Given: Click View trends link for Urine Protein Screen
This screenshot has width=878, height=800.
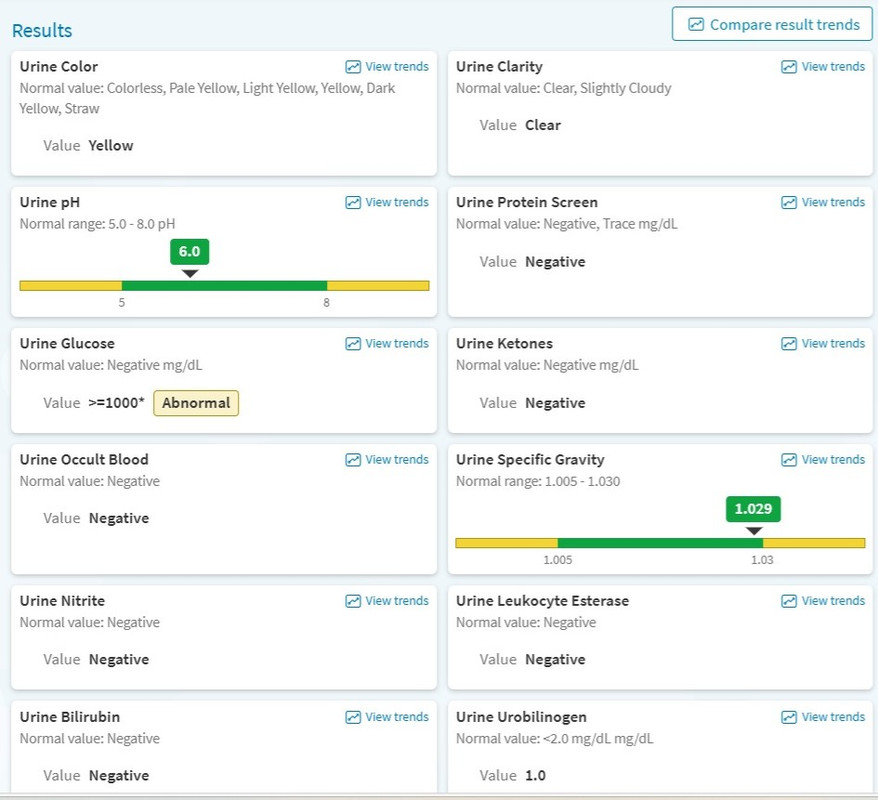Looking at the screenshot, I should coord(833,202).
